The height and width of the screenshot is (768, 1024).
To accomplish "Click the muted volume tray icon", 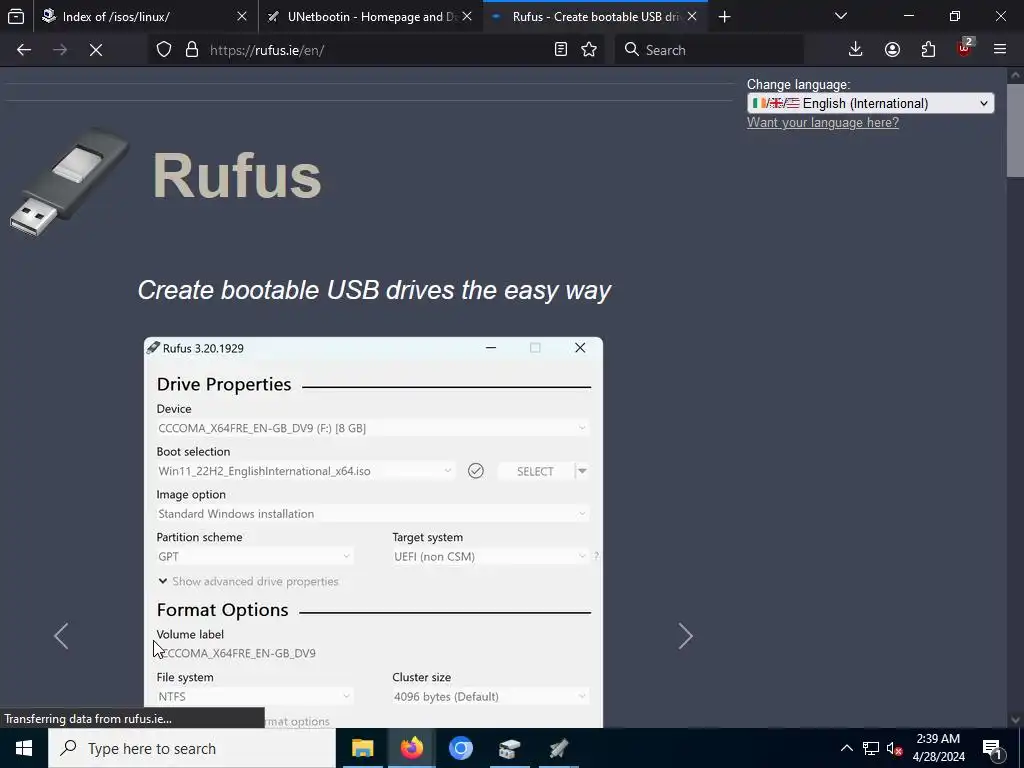I will pyautogui.click(x=895, y=748).
